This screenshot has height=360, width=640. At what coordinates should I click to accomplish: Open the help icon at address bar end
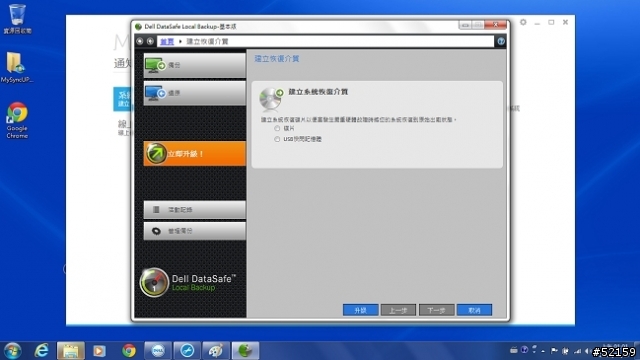(x=500, y=41)
